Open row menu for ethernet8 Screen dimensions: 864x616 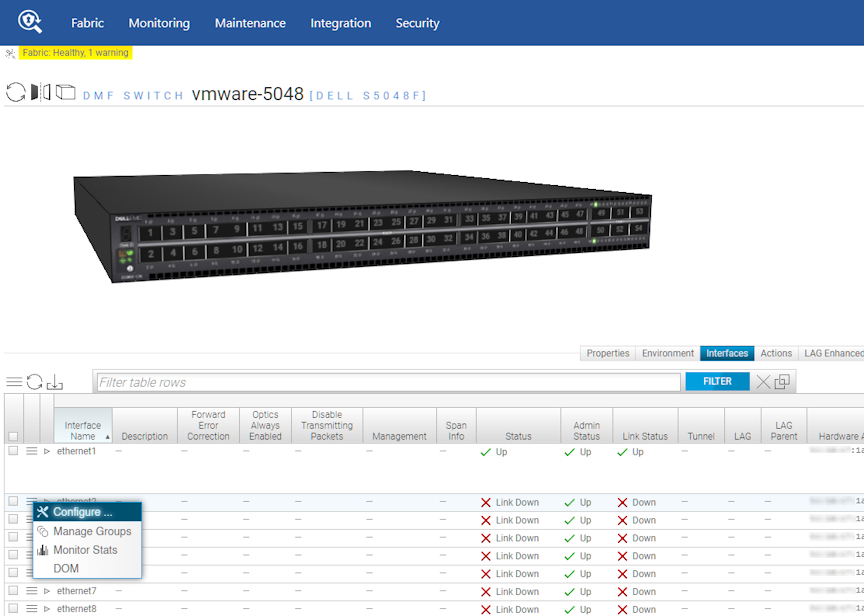32,608
